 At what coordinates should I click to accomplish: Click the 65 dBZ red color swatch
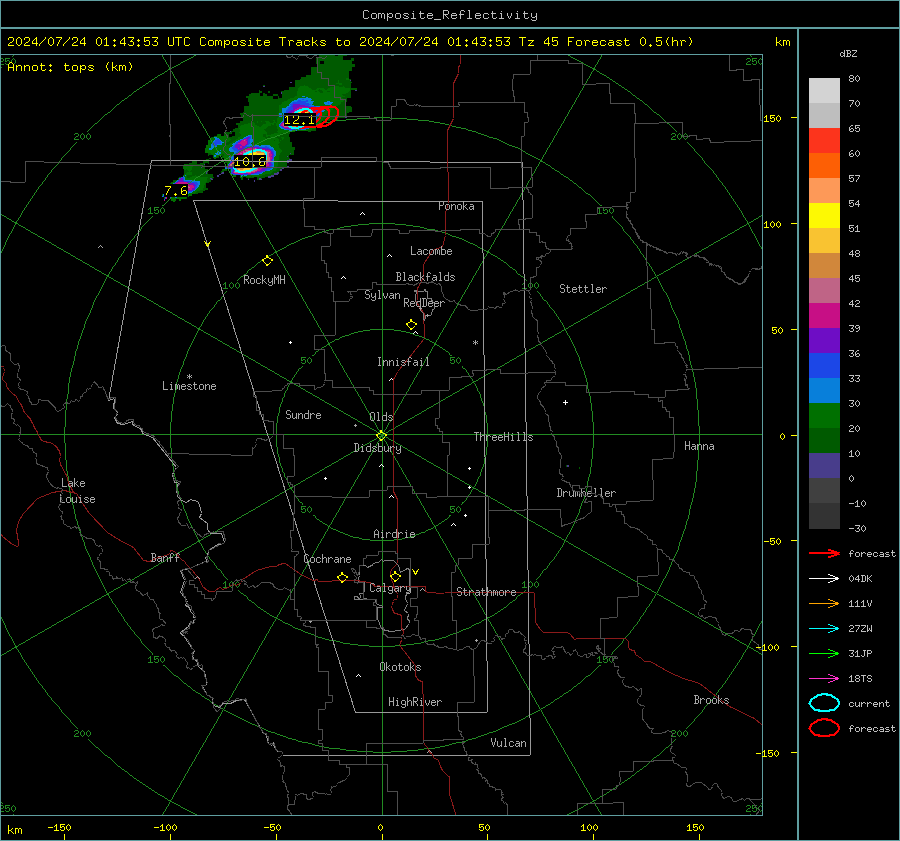(x=824, y=140)
